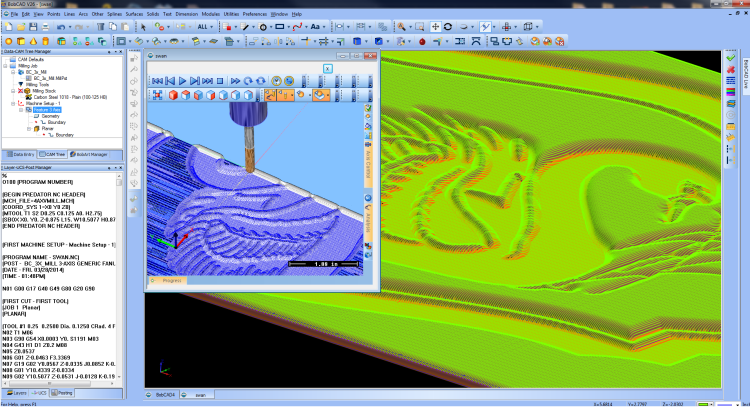Rewind simulation to the start
This screenshot has height=407, width=750.
157,81
